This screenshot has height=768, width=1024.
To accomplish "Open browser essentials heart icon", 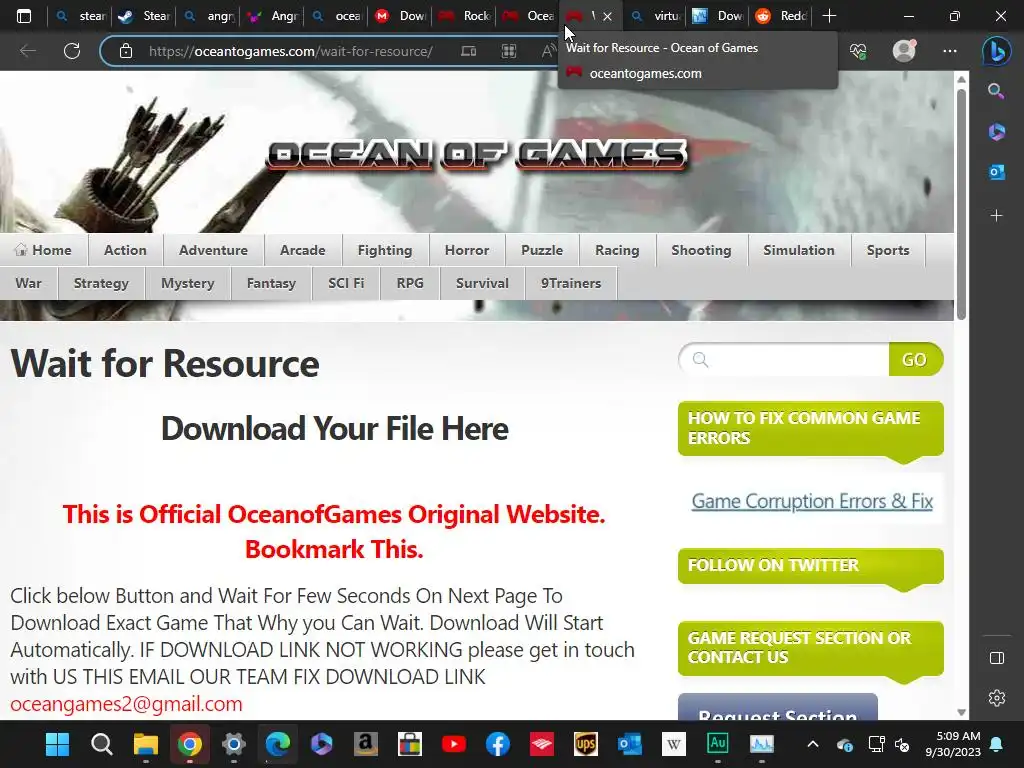I will pos(858,51).
